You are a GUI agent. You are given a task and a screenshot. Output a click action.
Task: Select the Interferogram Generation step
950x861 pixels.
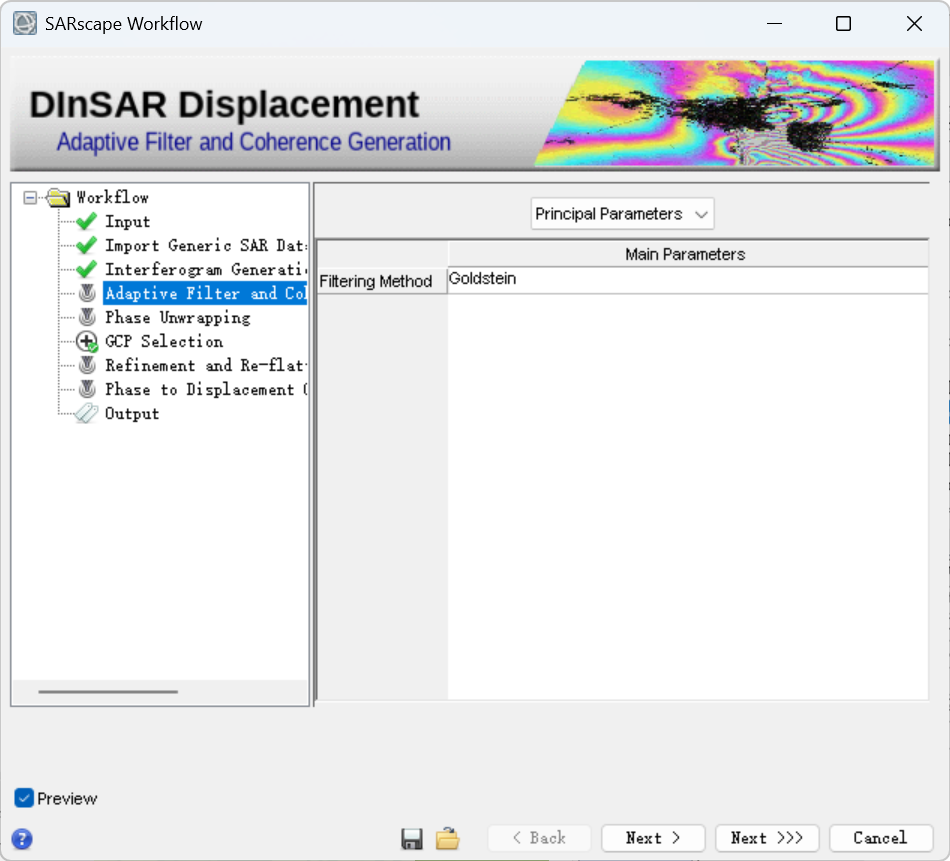(206, 270)
